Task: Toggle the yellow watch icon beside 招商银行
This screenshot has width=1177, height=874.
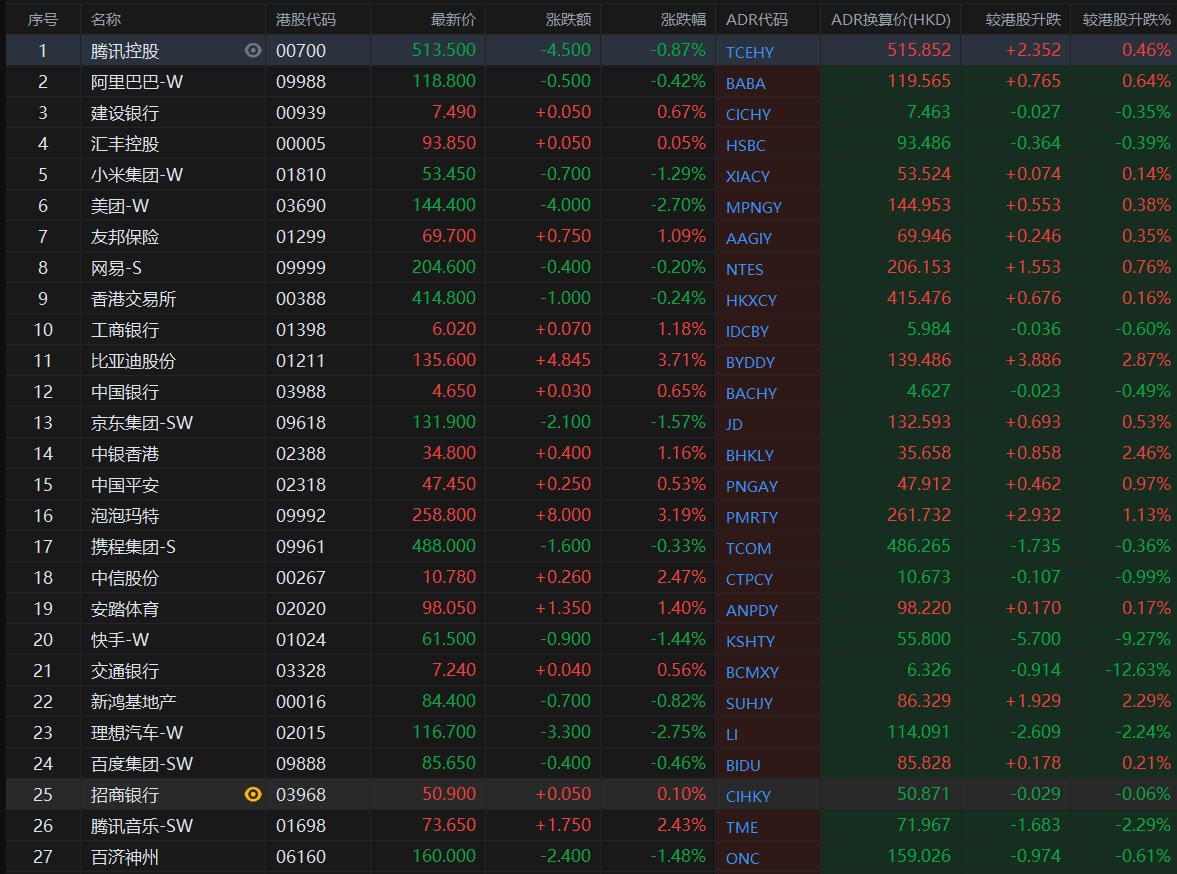Action: click(253, 795)
